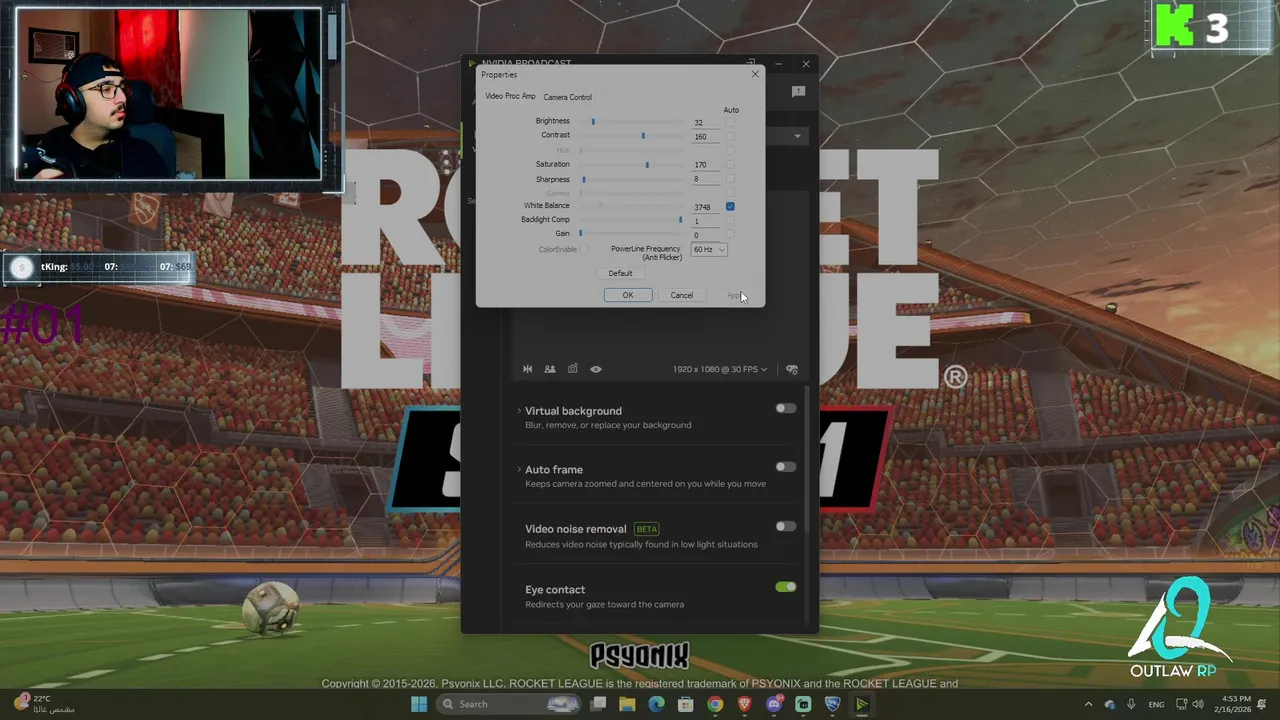Open File Explorer from the taskbar

[627, 704]
